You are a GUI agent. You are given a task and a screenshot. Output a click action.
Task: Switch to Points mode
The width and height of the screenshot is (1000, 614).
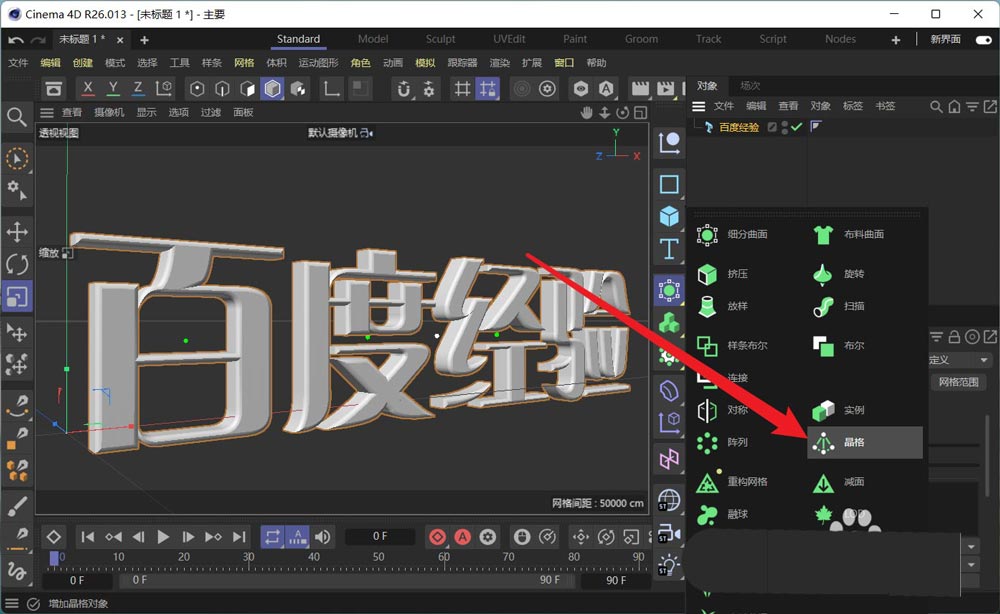(197, 89)
